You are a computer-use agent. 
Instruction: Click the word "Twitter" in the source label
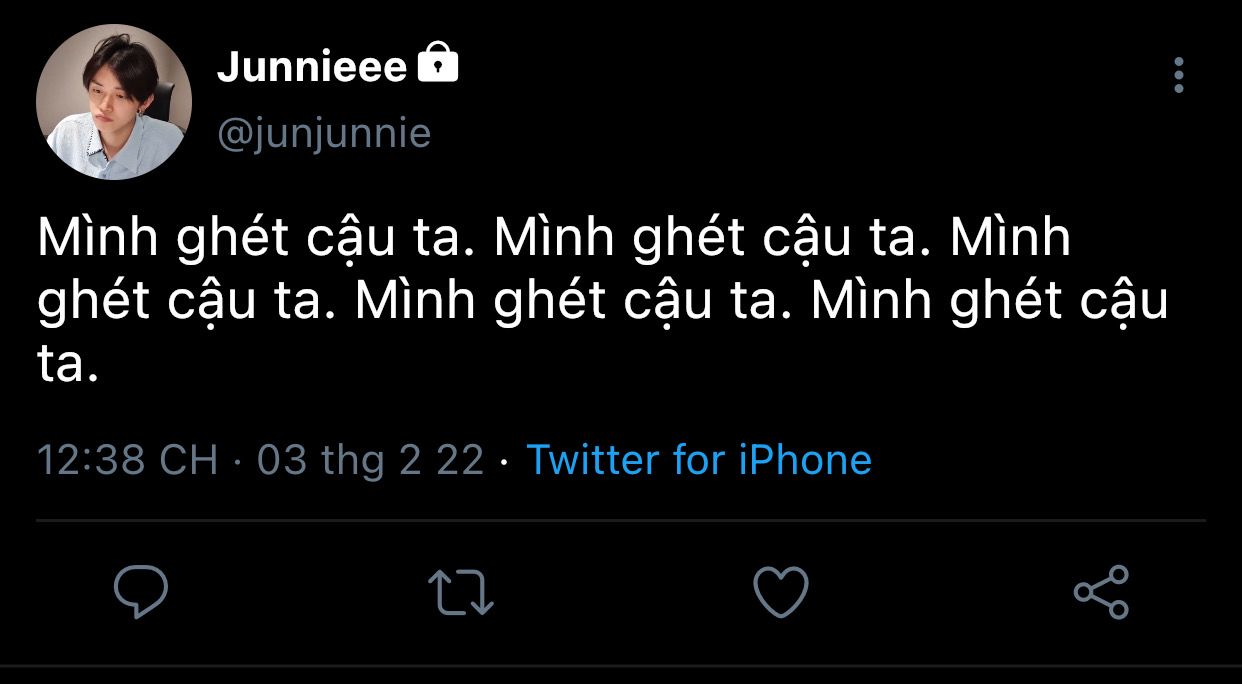(594, 460)
